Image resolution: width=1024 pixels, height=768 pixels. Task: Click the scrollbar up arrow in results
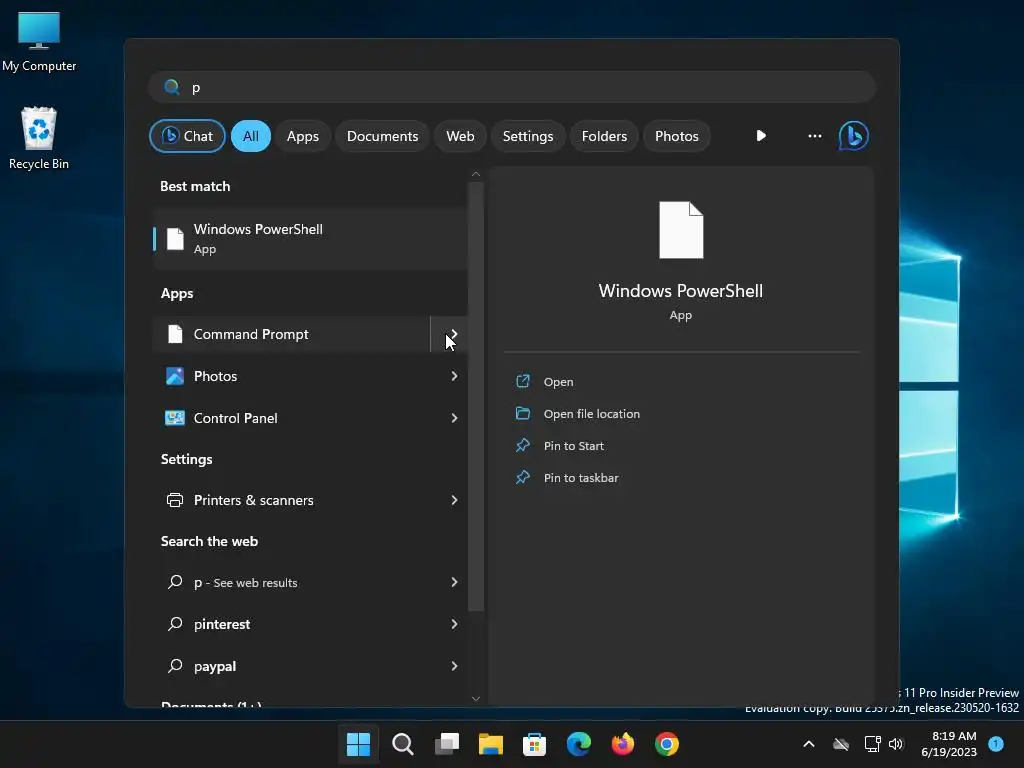point(476,174)
